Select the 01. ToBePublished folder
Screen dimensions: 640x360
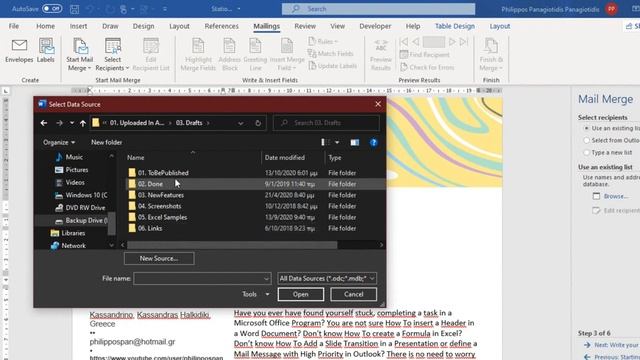(x=163, y=173)
